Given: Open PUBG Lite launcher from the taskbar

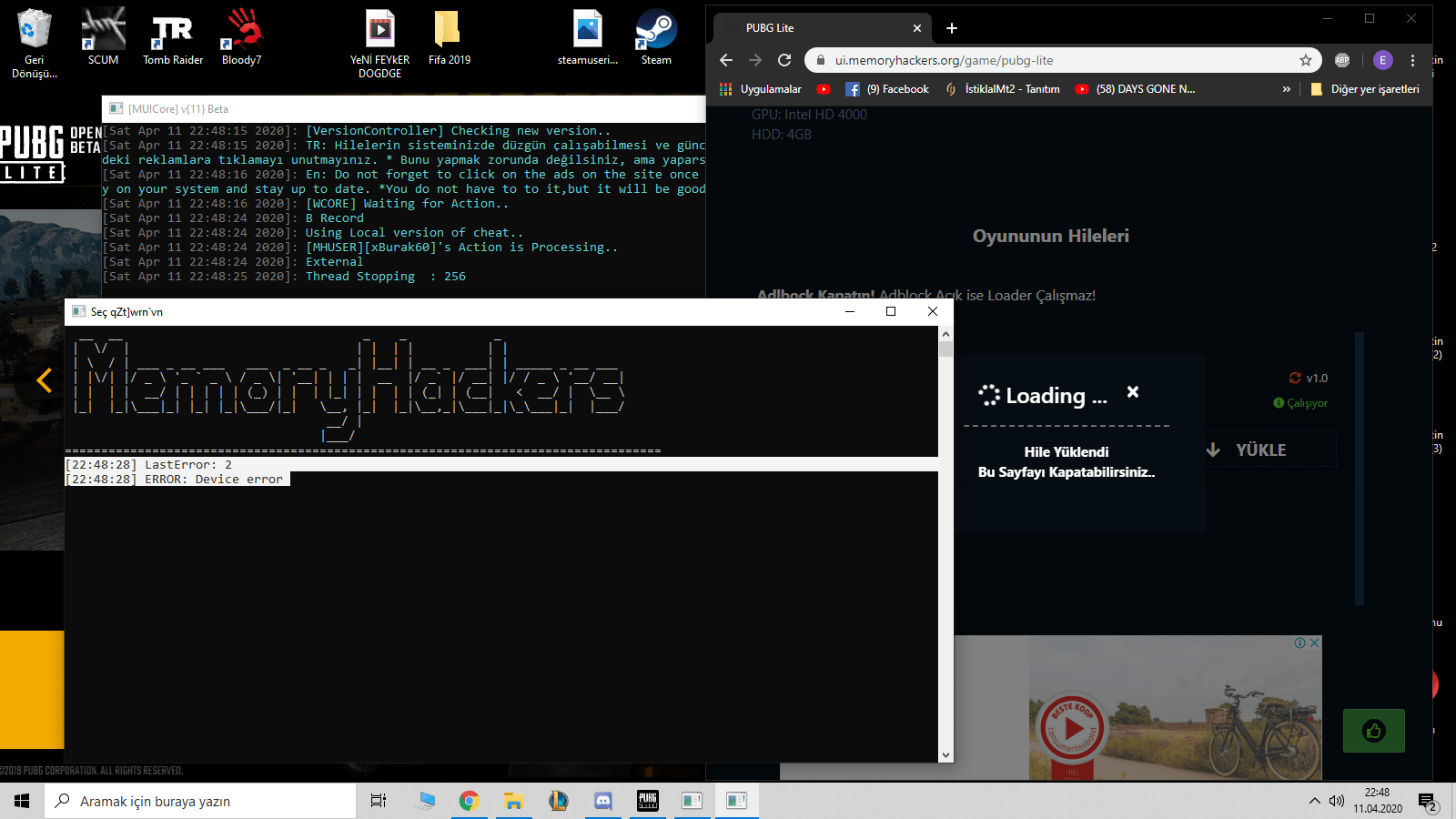Looking at the screenshot, I should pyautogui.click(x=648, y=801).
